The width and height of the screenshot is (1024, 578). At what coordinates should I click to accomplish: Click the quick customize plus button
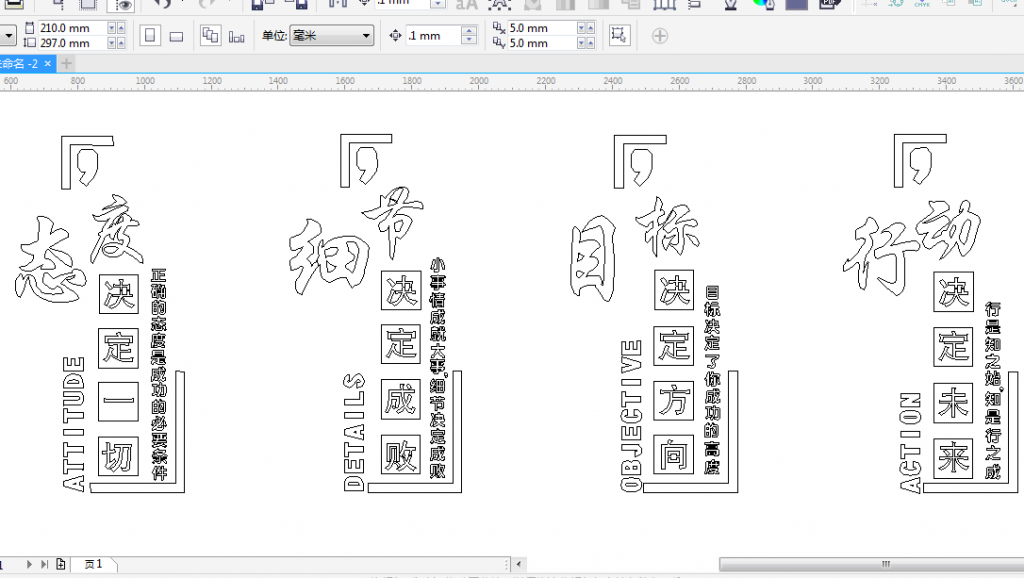660,36
